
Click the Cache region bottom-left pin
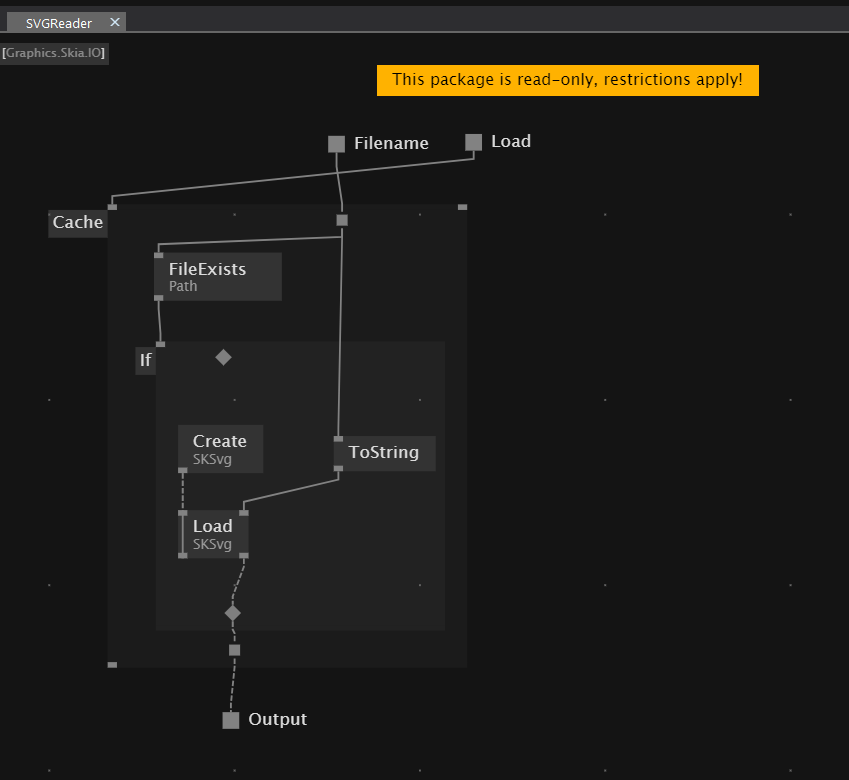coord(112,665)
